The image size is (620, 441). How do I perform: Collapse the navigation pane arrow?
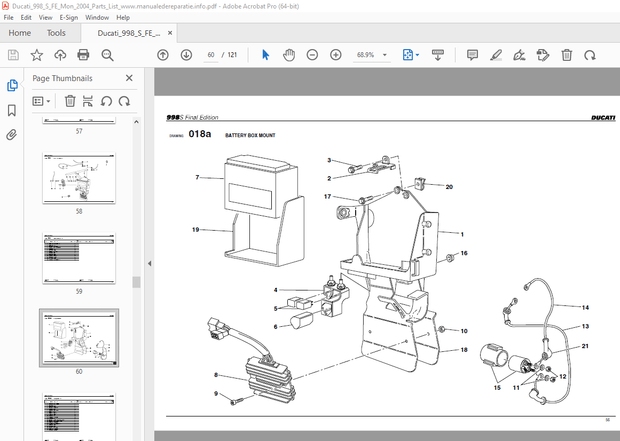[x=149, y=263]
